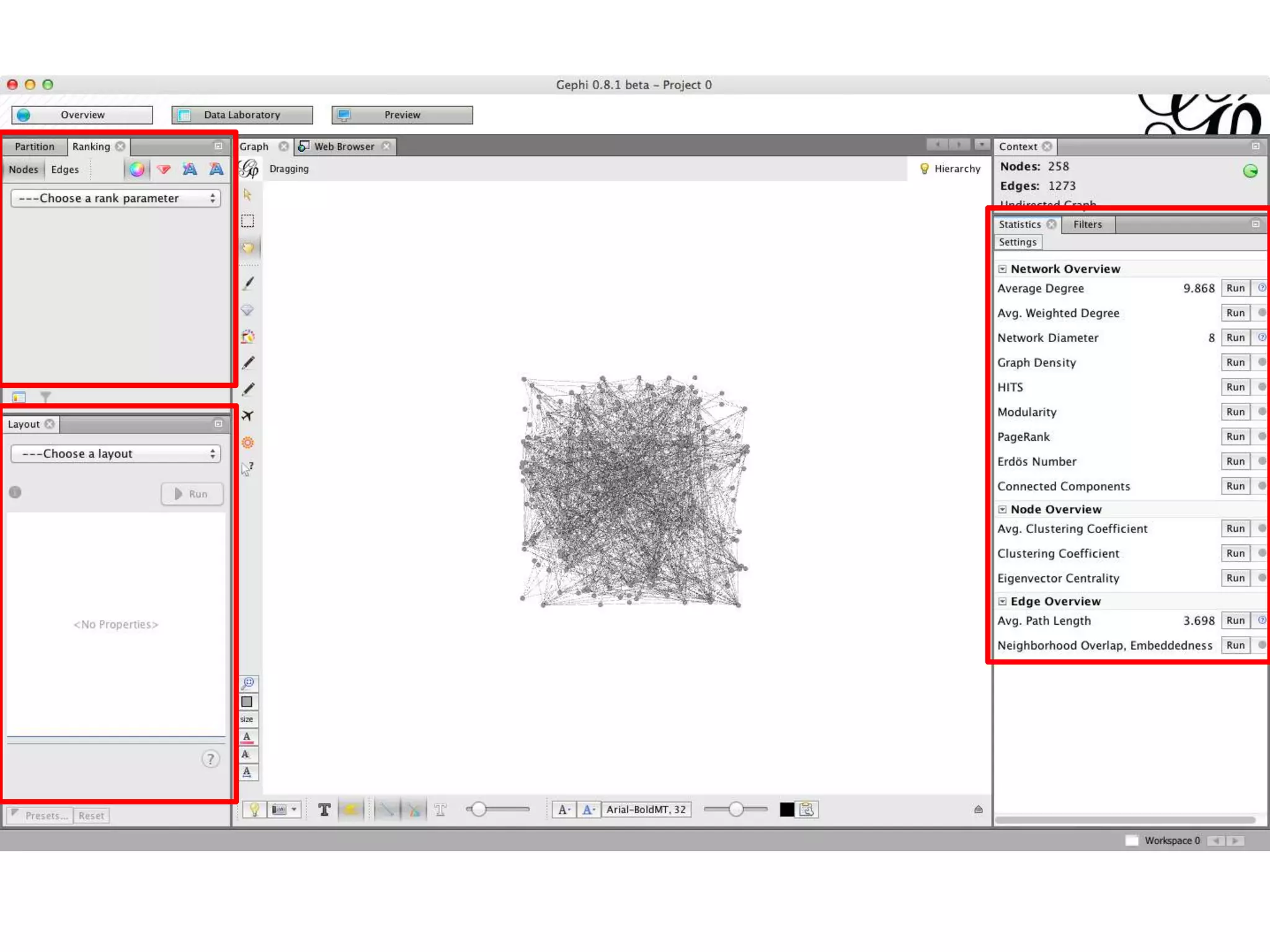
Task: Click the center on graph magnifier icon
Action: tap(248, 683)
